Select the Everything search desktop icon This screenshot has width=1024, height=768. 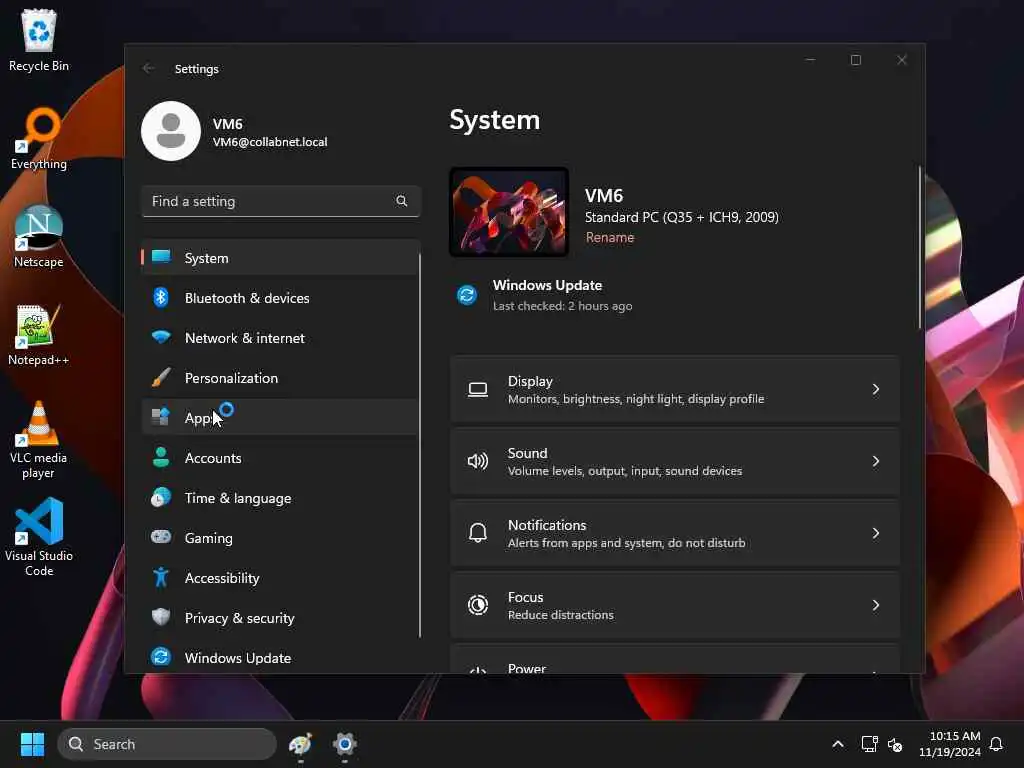39,138
